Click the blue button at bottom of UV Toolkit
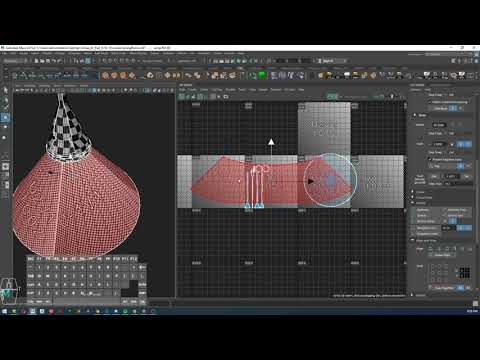The width and height of the screenshot is (480, 360). [460, 287]
